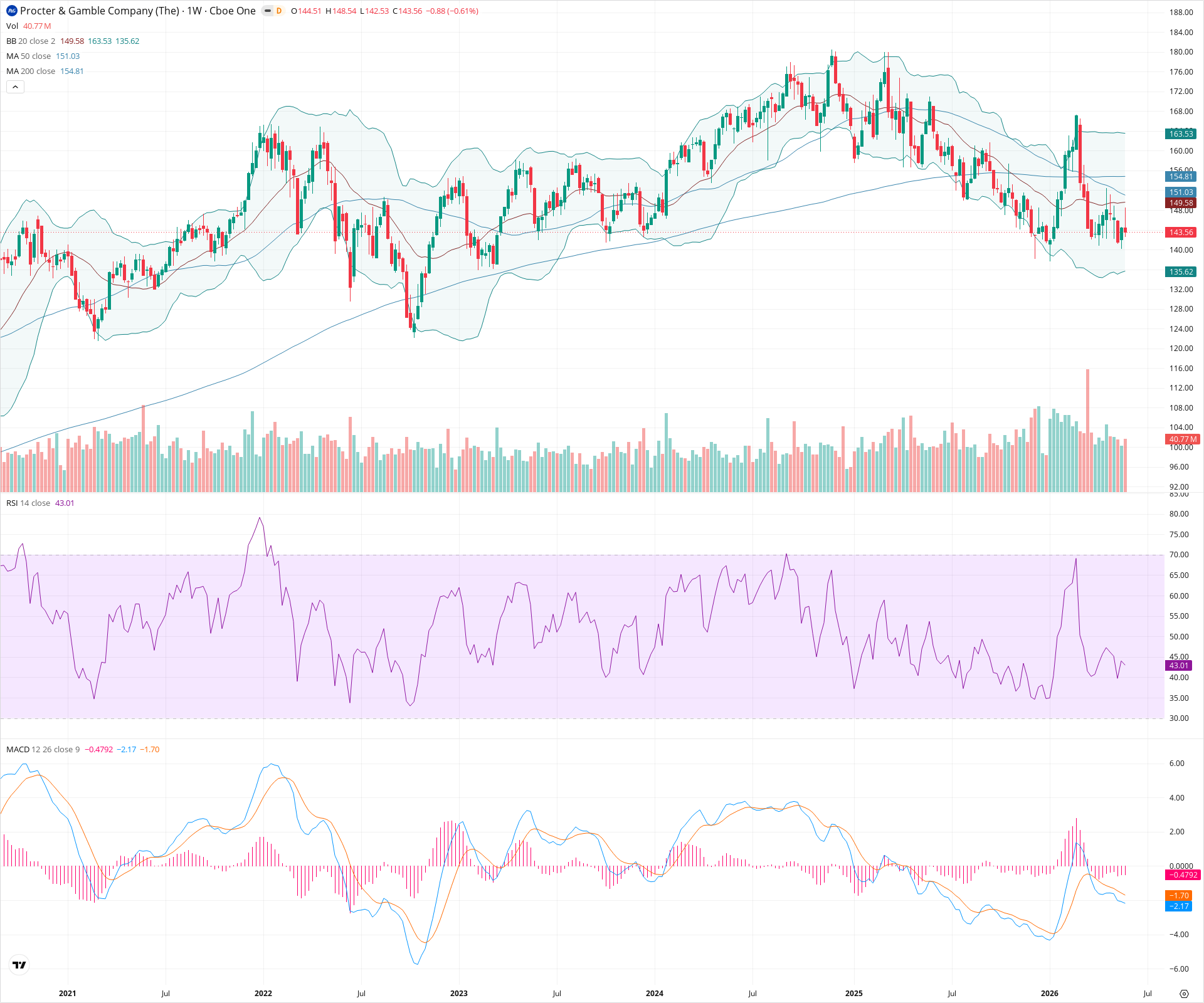This screenshot has width=1204, height=1003.
Task: Select the BB 20 close 2 legend
Action: (x=31, y=41)
